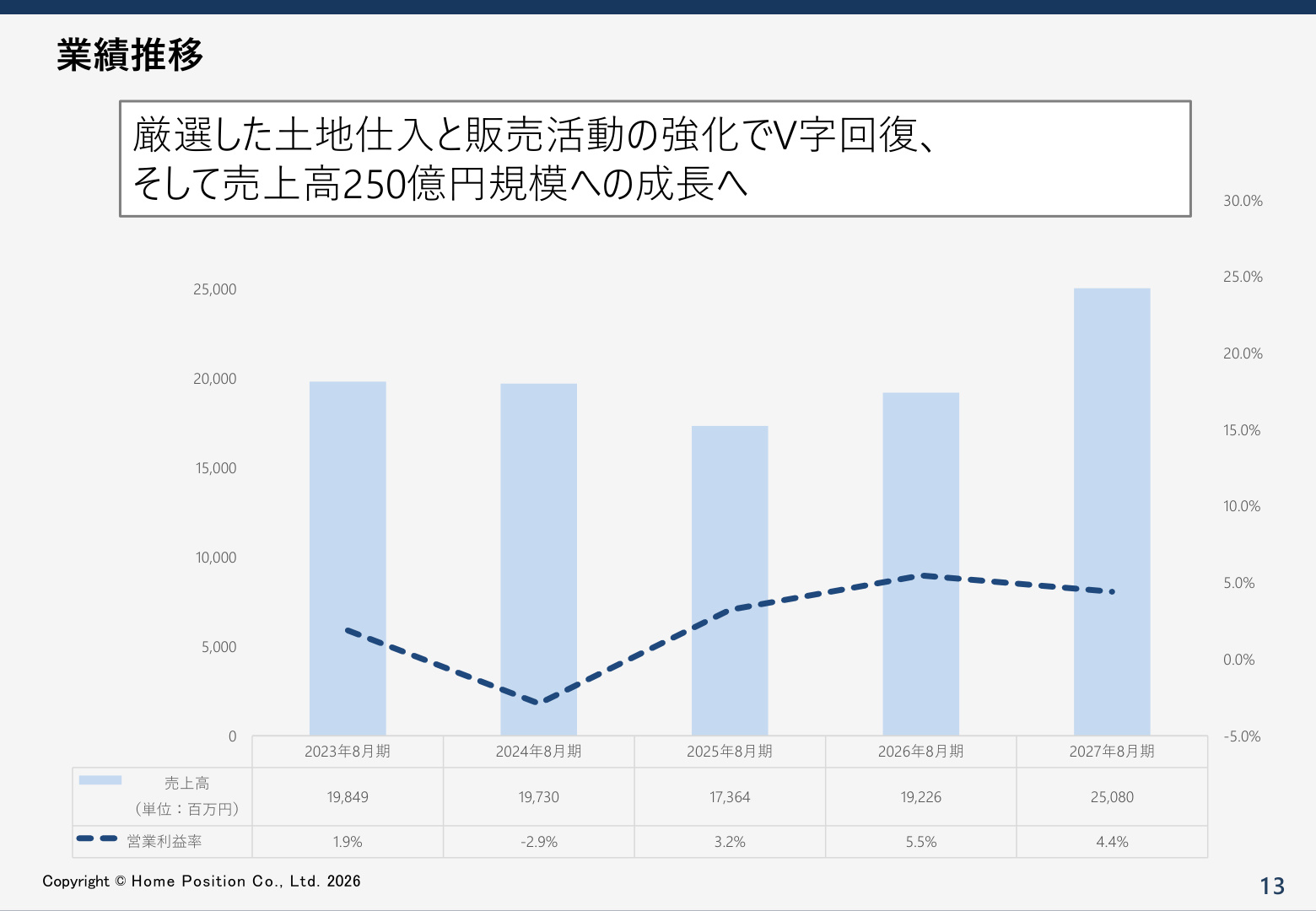Select the headline line starting with 厳選した土地仕入

[x=535, y=135]
